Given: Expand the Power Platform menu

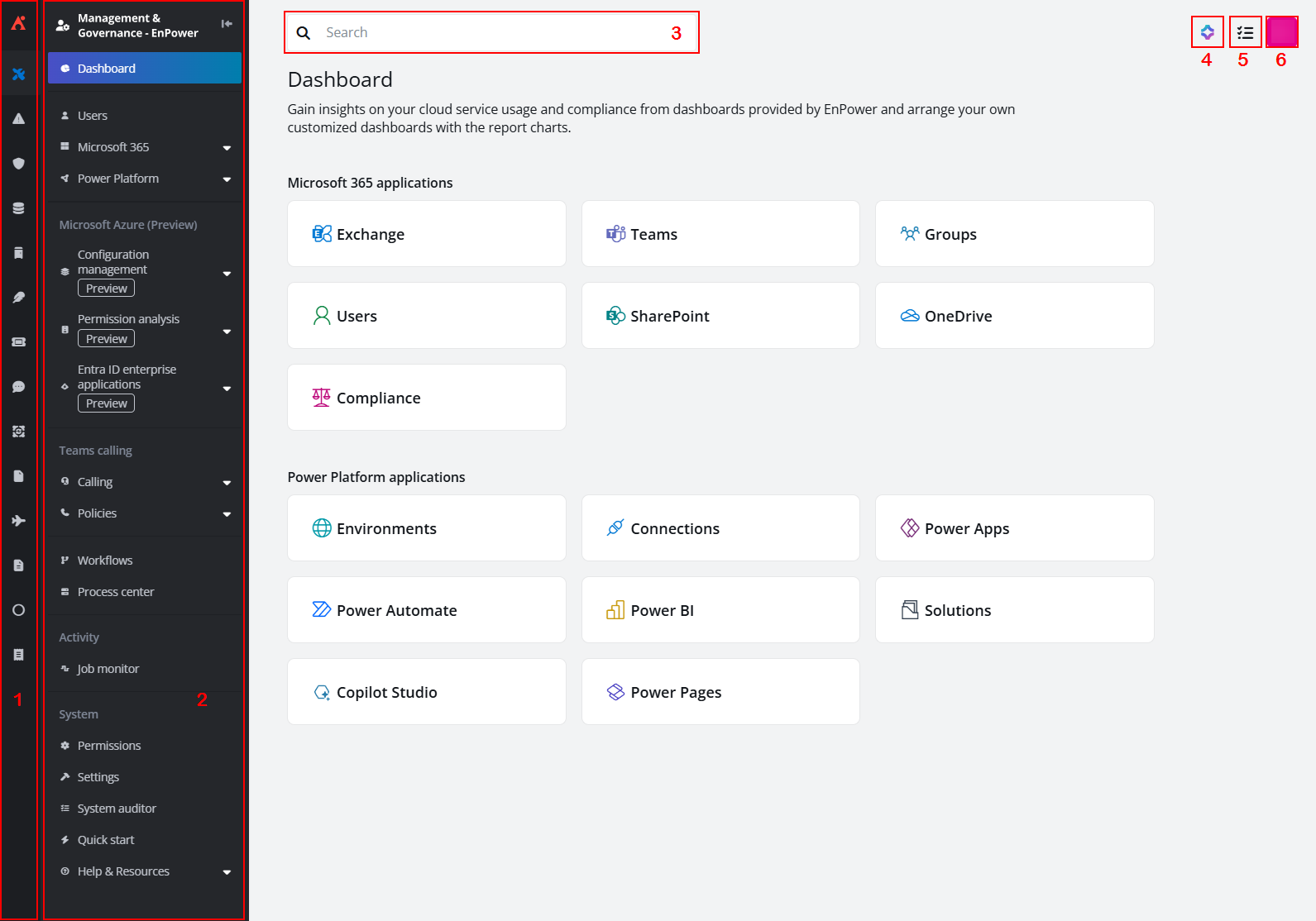Looking at the screenshot, I should point(227,179).
